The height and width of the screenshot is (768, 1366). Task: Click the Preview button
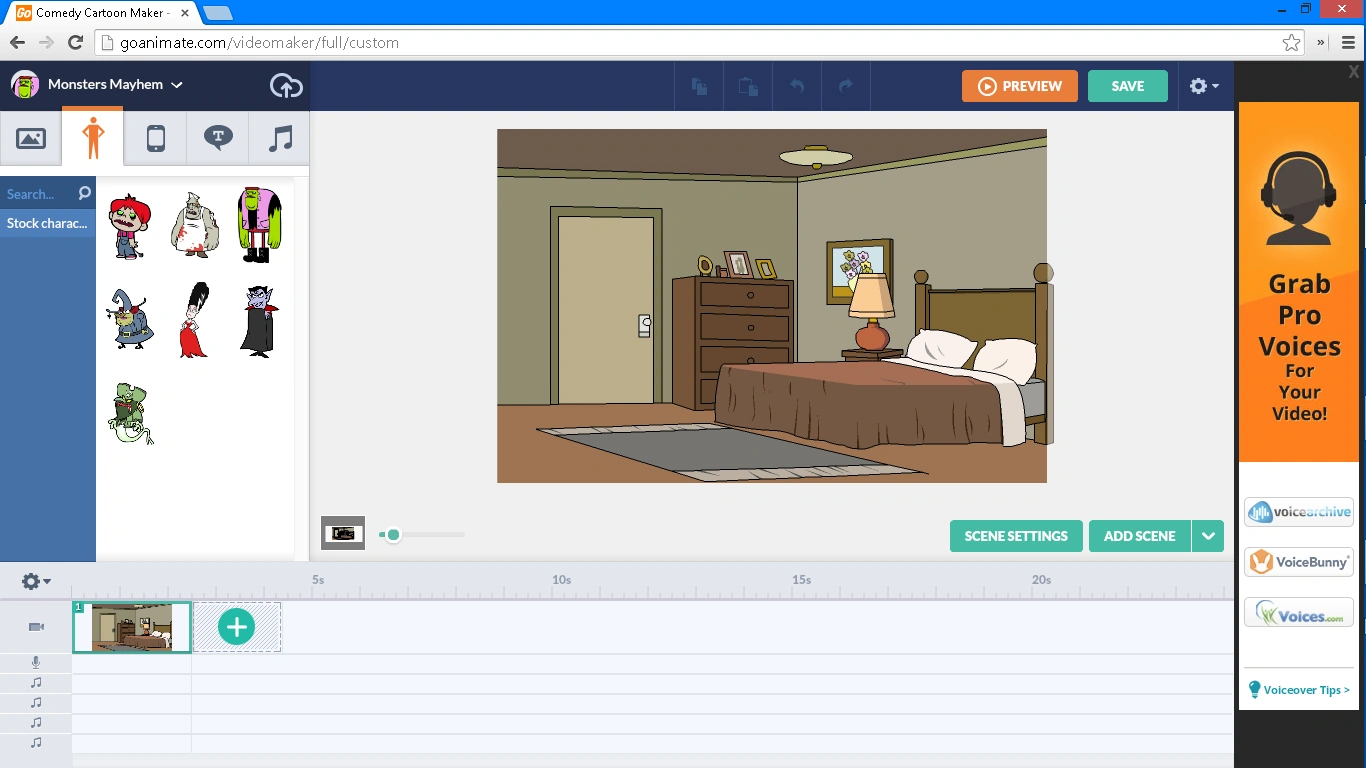[x=1019, y=86]
